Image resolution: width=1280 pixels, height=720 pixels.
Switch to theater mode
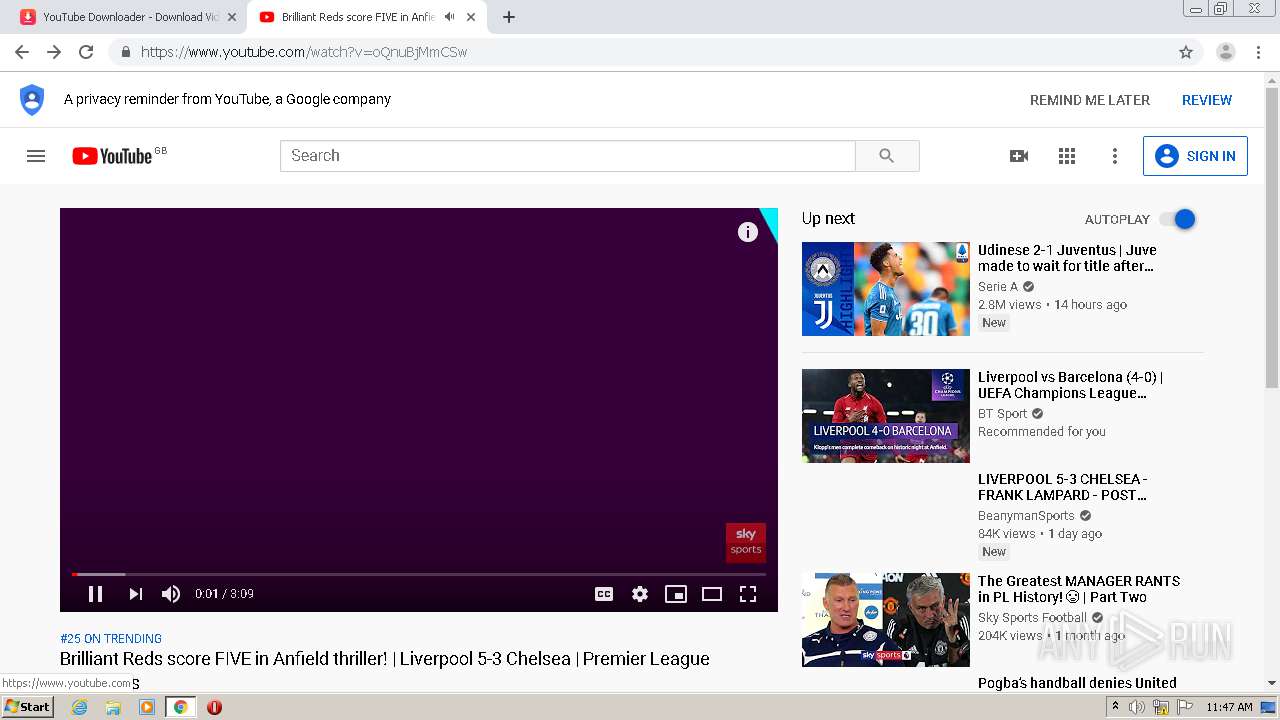[x=712, y=594]
